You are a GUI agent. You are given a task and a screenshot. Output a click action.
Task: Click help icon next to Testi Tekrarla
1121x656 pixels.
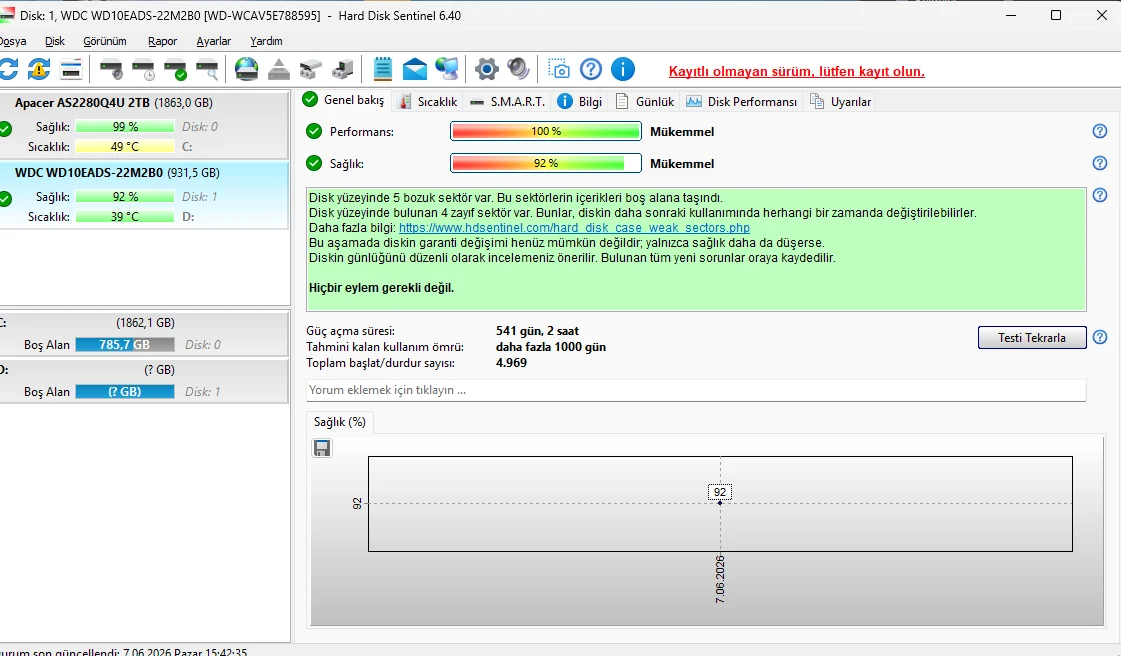[1100, 337]
